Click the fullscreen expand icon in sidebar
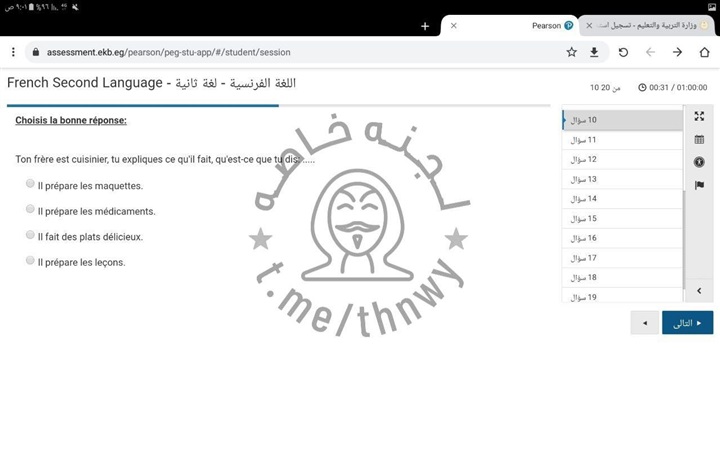Screen dimensions: 720x450 699,117
